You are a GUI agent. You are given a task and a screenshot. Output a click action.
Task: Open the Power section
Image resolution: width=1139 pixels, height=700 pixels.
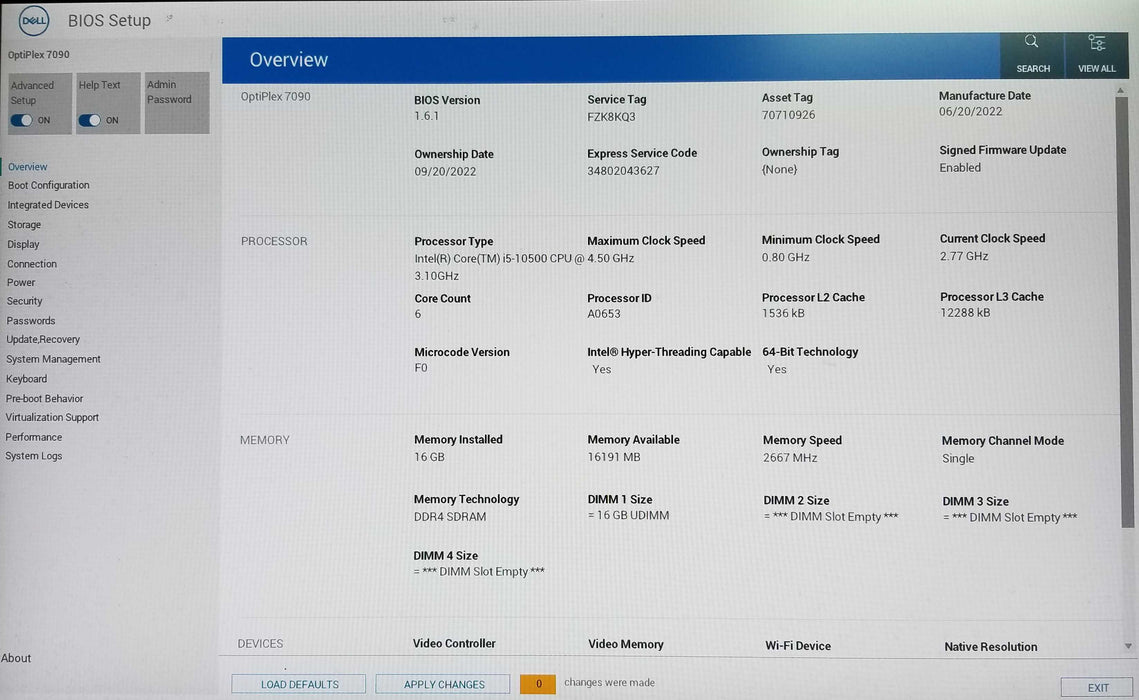21,282
